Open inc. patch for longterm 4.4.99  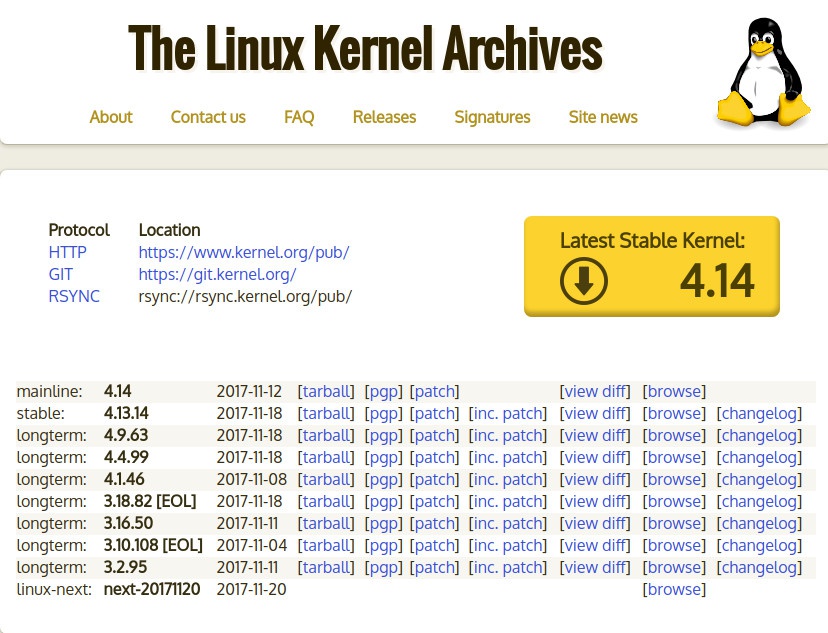(x=509, y=457)
